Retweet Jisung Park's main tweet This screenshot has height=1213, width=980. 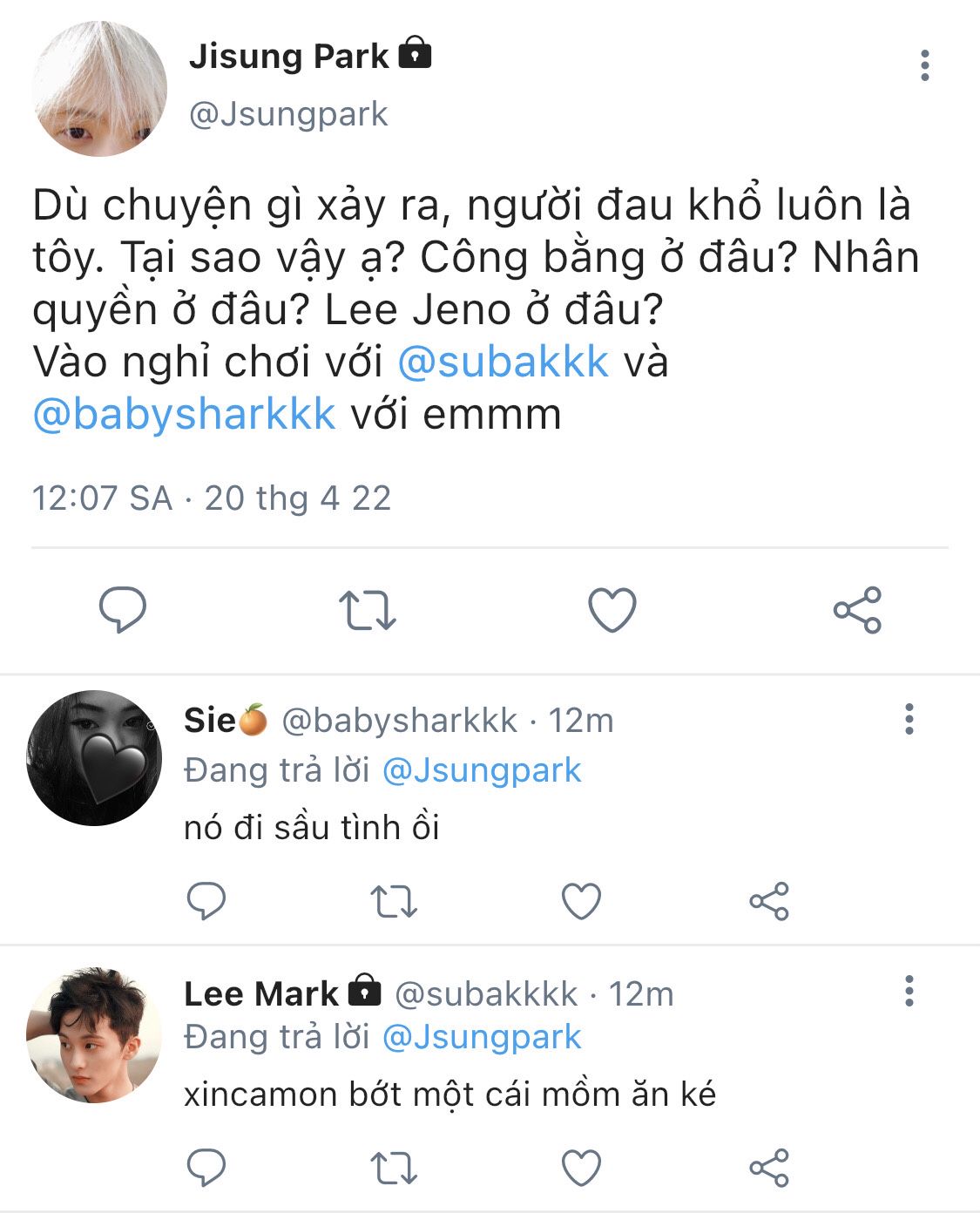click(367, 610)
